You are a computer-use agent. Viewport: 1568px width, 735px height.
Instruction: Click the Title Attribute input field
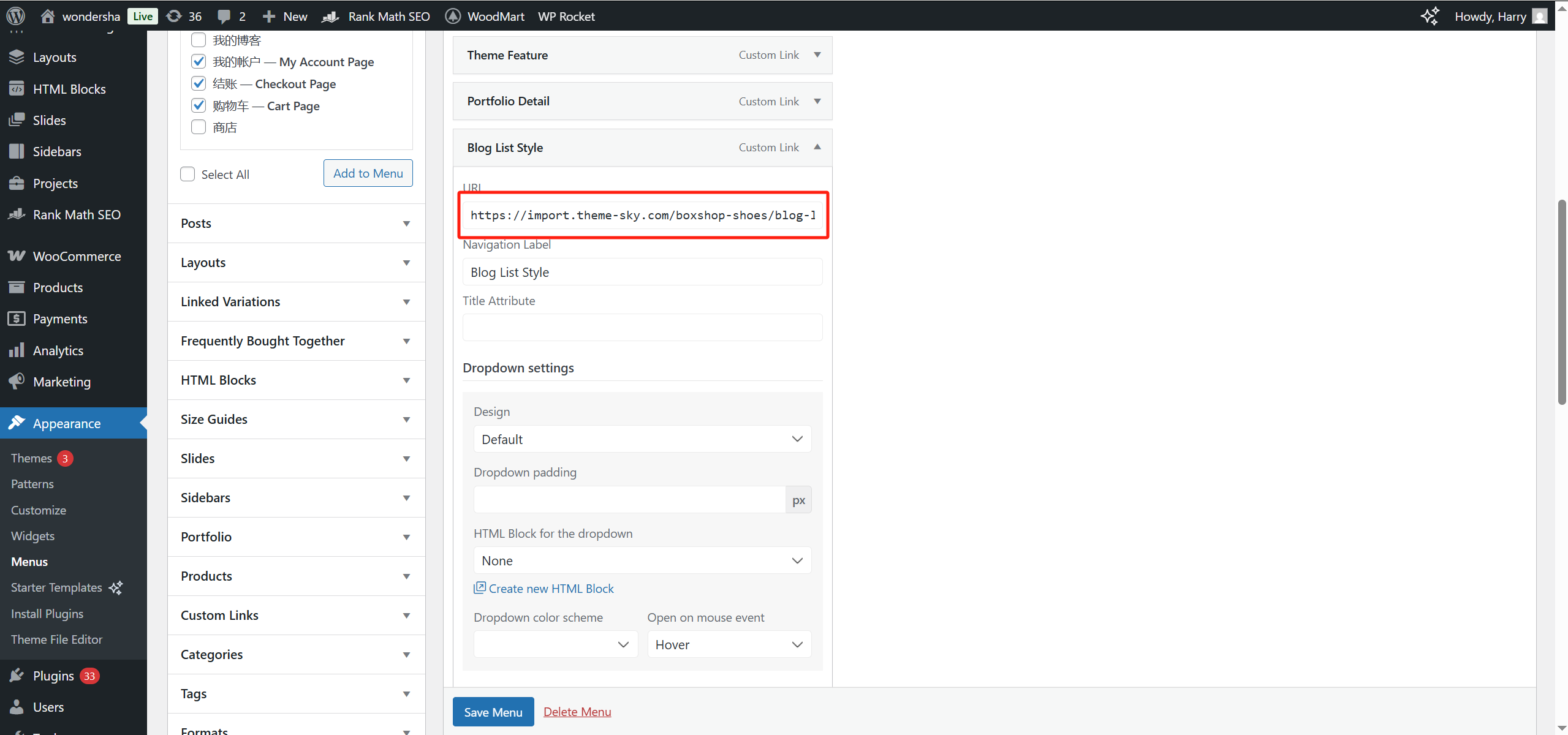point(642,328)
